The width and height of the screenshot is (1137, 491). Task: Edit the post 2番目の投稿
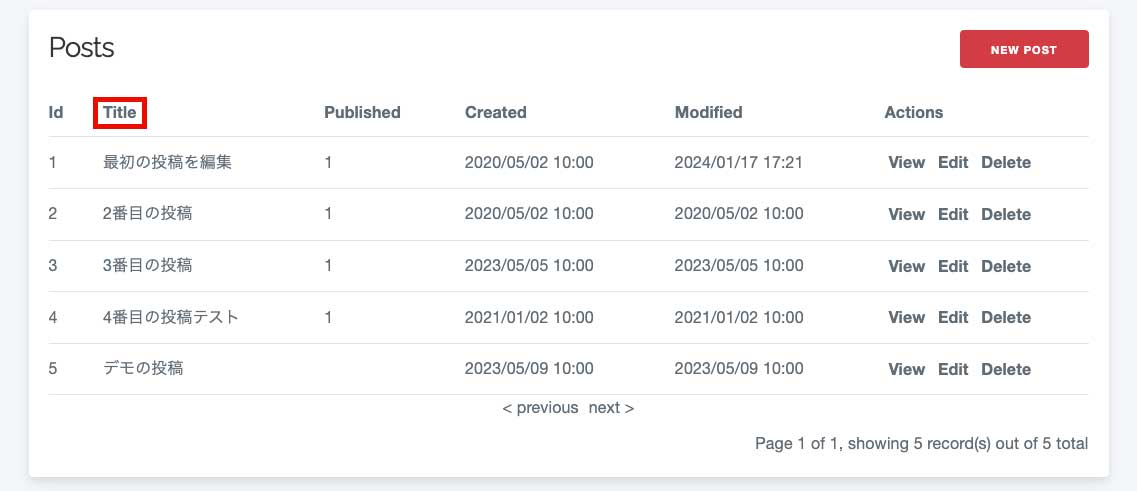(953, 215)
